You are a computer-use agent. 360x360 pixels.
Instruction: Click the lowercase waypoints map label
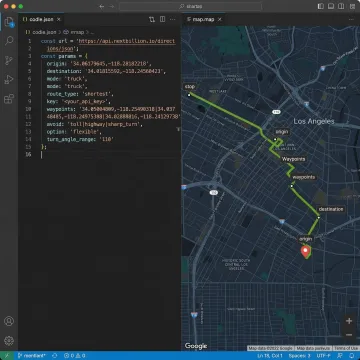pyautogui.click(x=304, y=177)
